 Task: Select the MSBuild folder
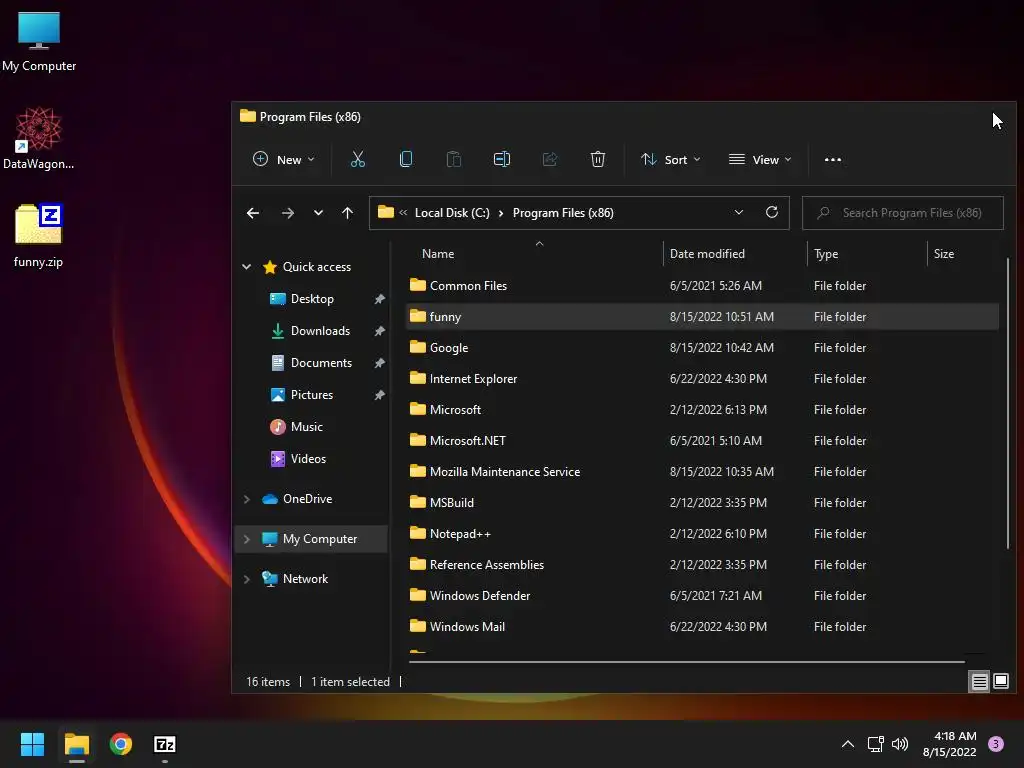point(702,503)
